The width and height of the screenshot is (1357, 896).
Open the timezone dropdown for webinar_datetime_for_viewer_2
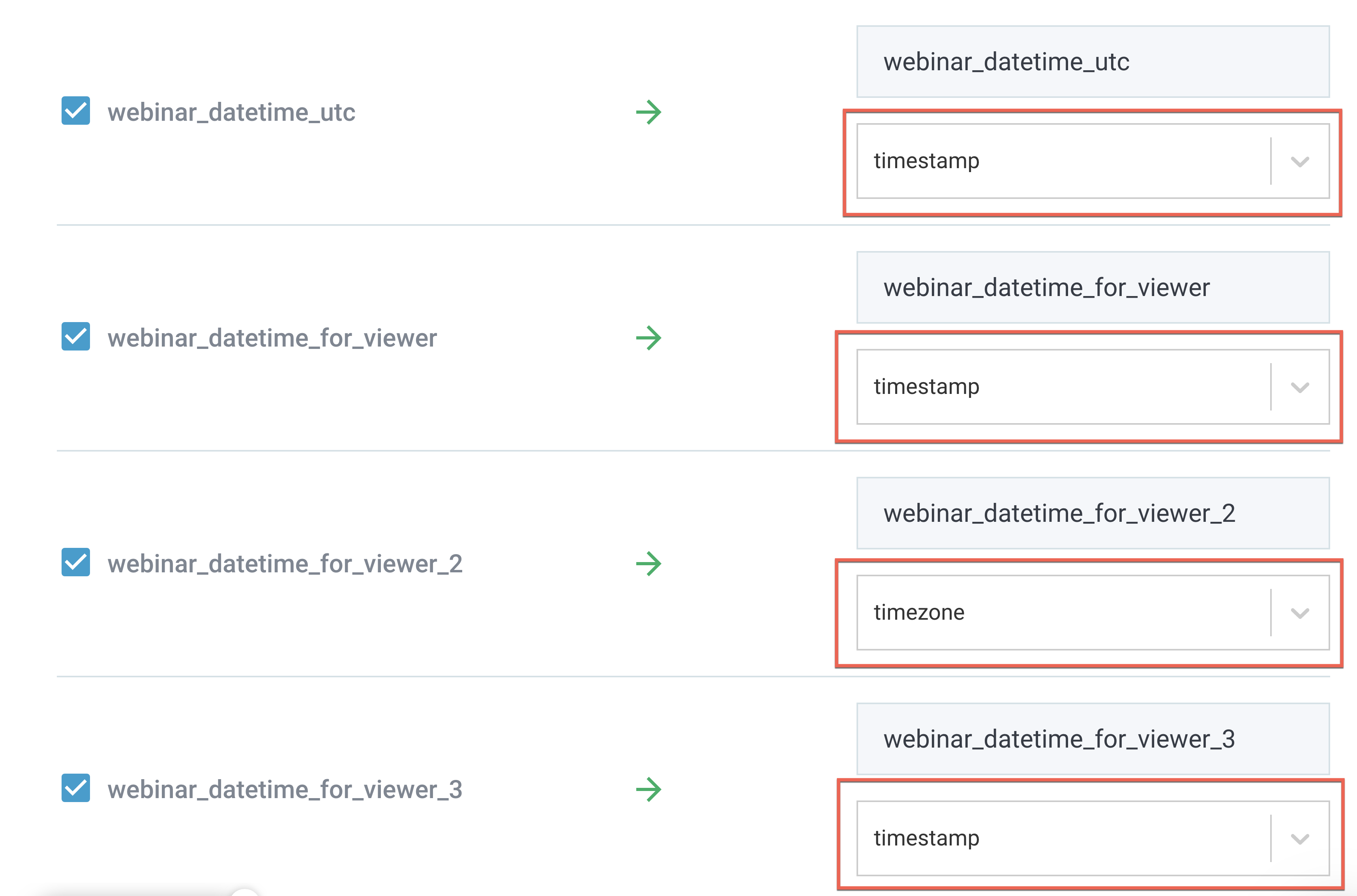coord(1093,613)
